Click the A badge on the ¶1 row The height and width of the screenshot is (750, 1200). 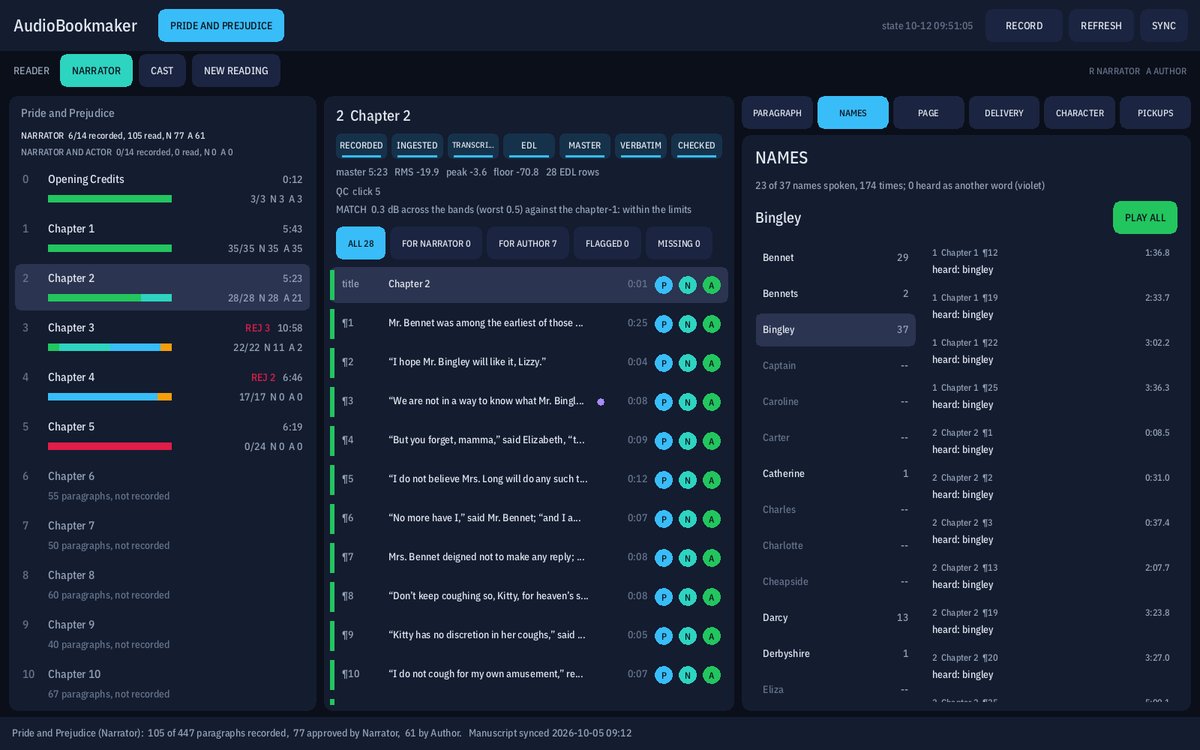[x=712, y=324]
